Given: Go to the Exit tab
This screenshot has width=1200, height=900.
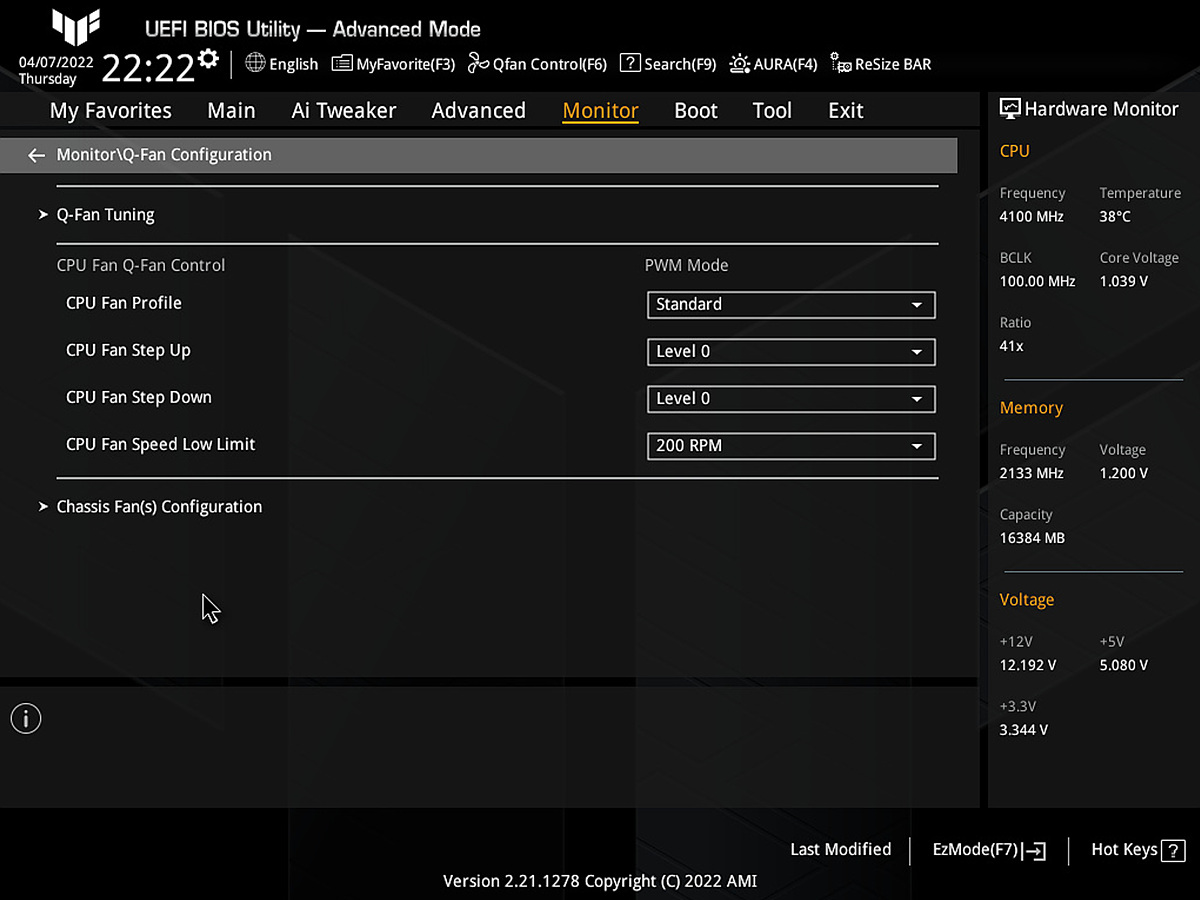Looking at the screenshot, I should (x=846, y=111).
